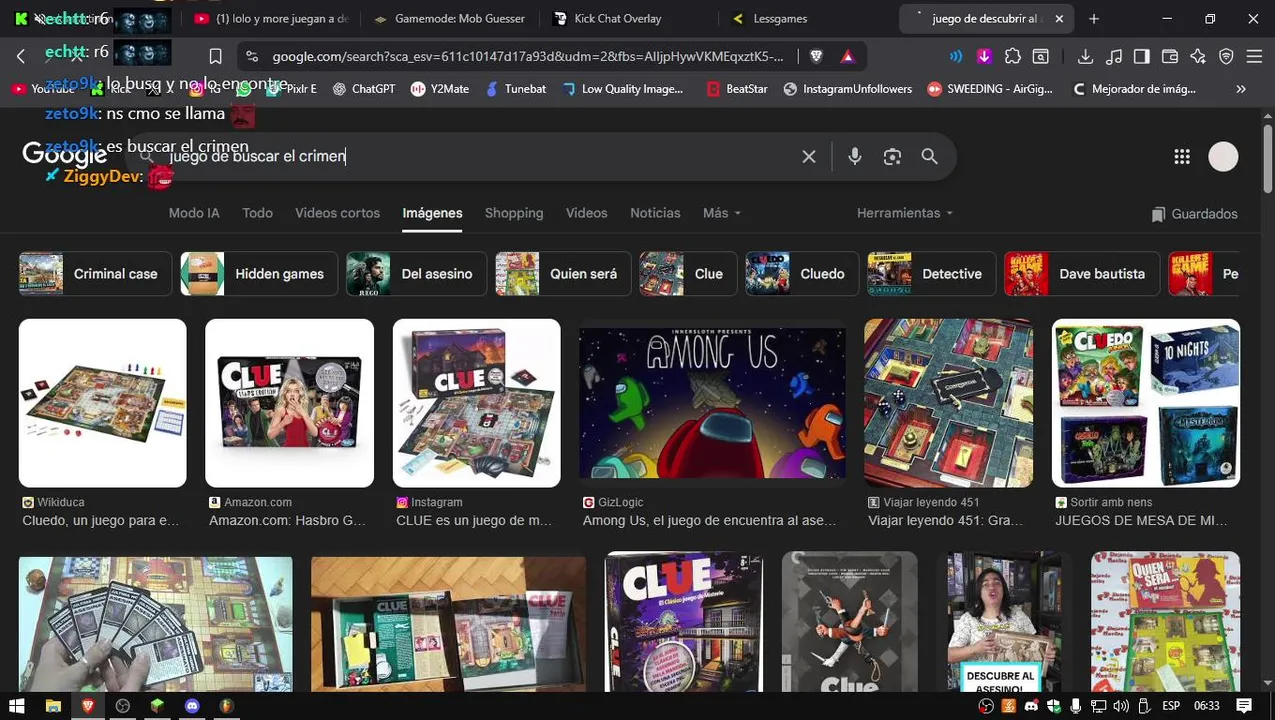Open the Brave Shields lion icon
1275x720 pixels.
pos(816,56)
